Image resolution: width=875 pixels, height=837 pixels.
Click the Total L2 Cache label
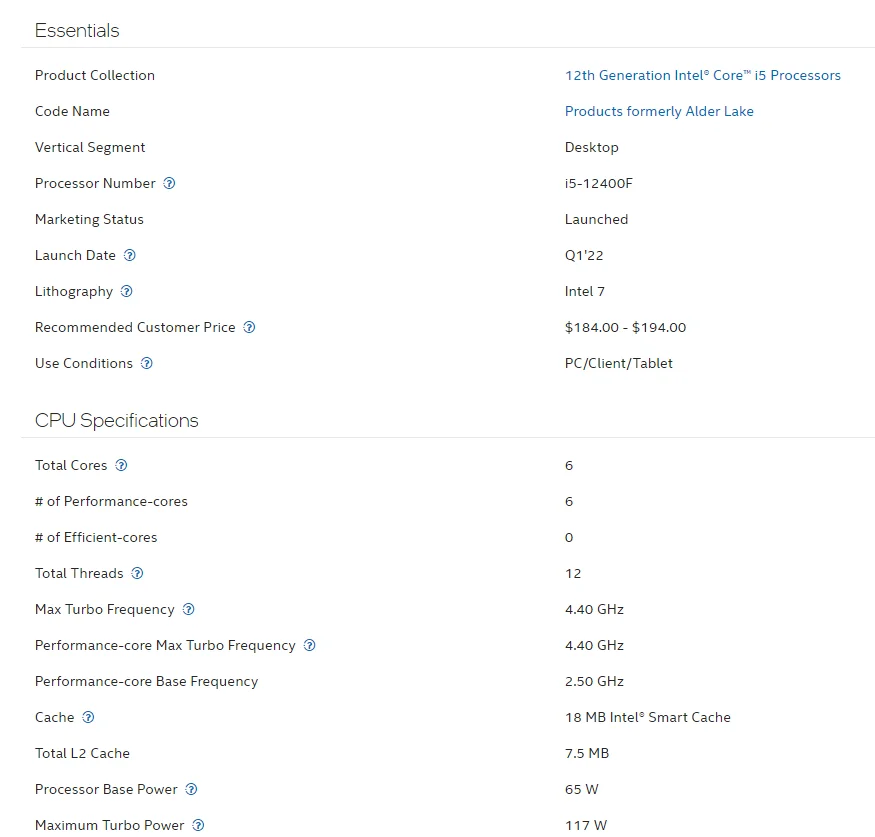[x=82, y=753]
